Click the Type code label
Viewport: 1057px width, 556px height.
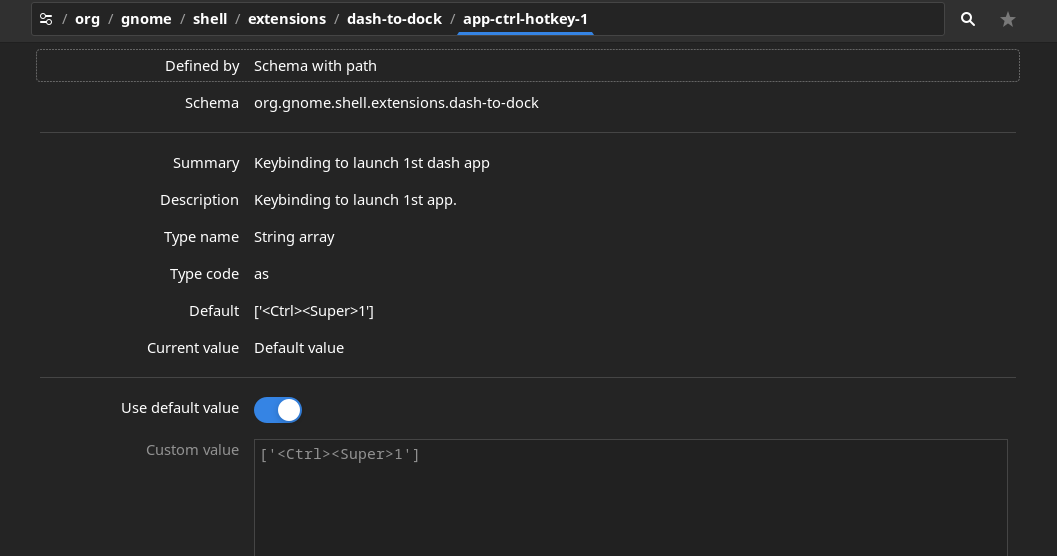(204, 274)
